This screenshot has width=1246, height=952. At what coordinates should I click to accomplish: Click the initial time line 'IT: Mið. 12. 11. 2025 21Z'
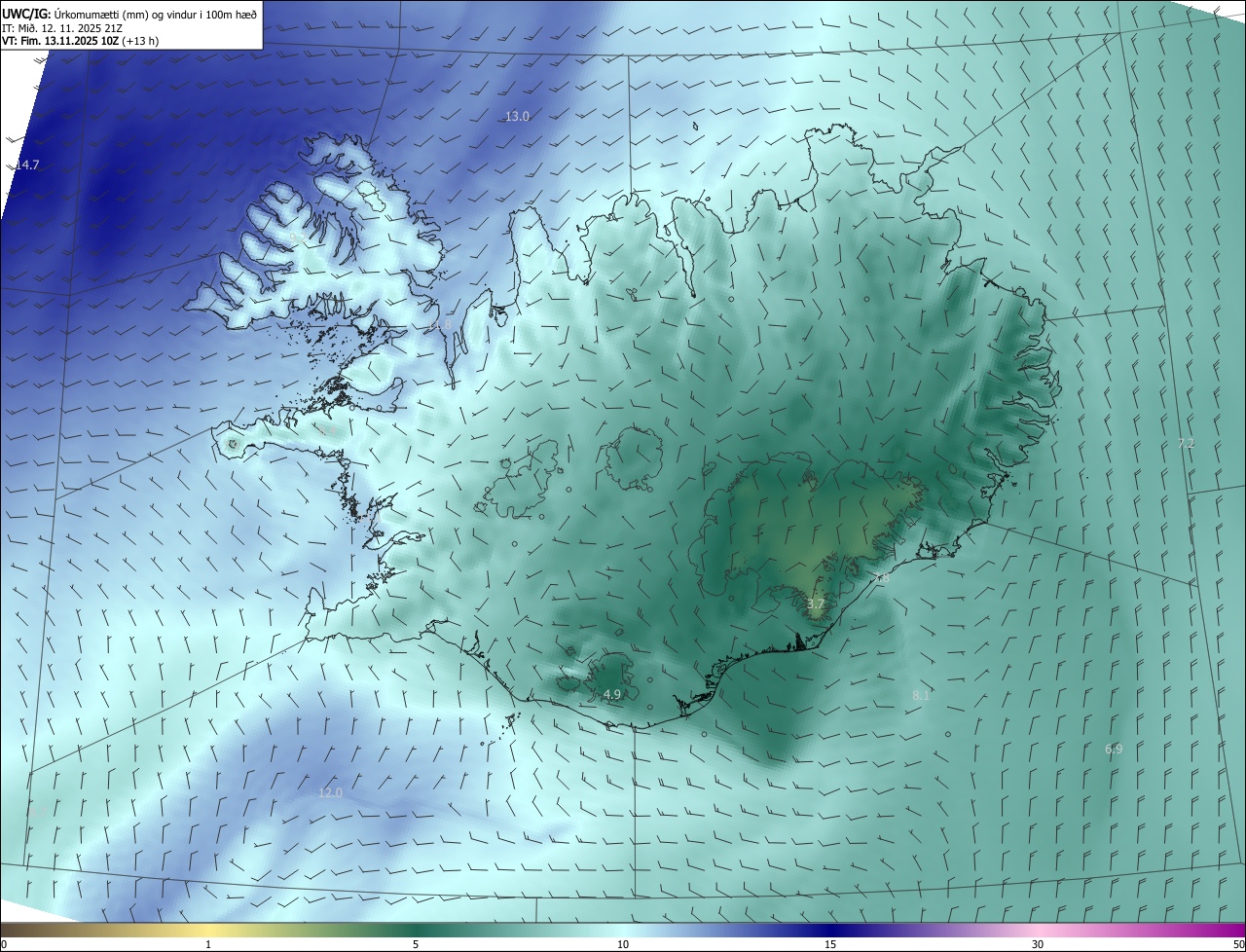[x=62, y=28]
